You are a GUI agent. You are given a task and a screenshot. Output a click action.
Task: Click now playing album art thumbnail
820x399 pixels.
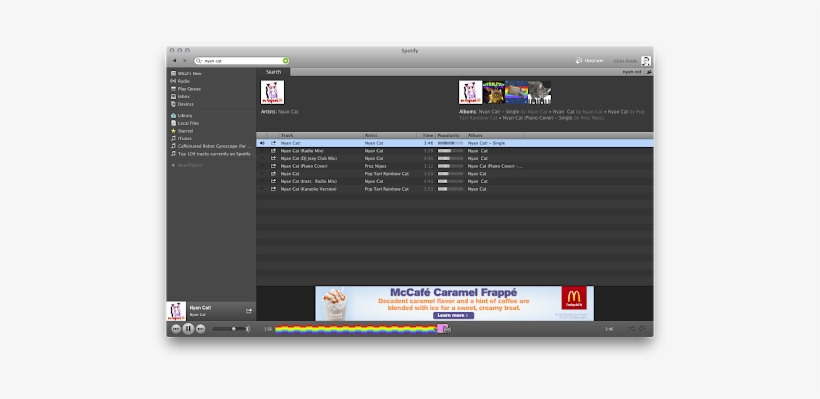tap(176, 311)
